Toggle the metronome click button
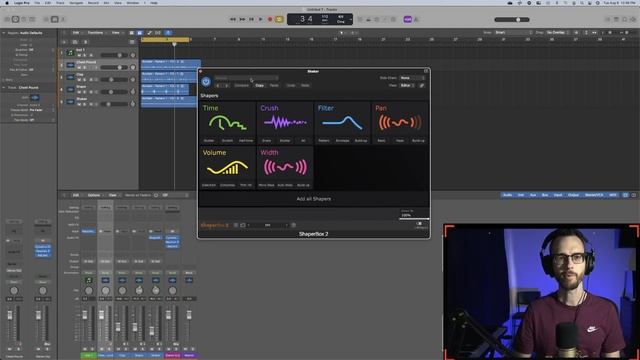Viewport: 640px width, 360px height. tap(416, 19)
